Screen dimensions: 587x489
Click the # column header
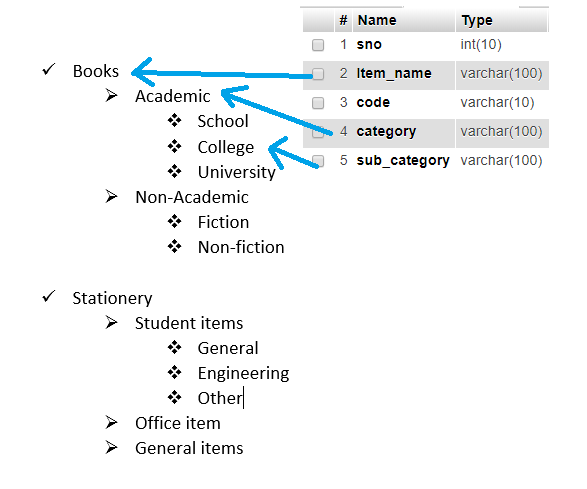click(x=343, y=20)
